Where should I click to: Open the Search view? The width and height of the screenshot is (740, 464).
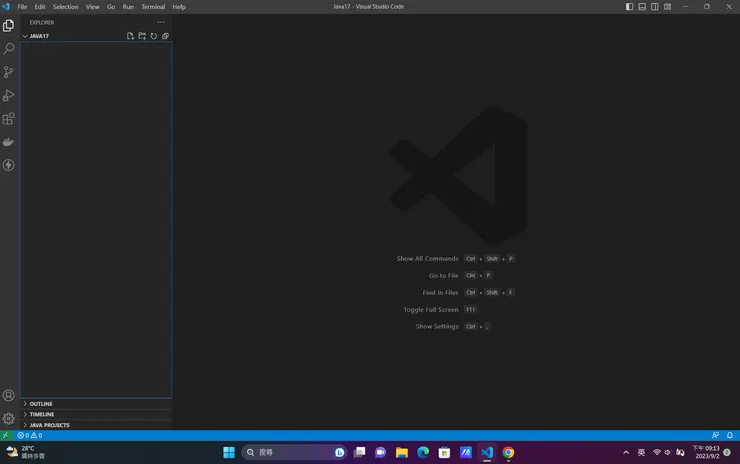(8, 49)
